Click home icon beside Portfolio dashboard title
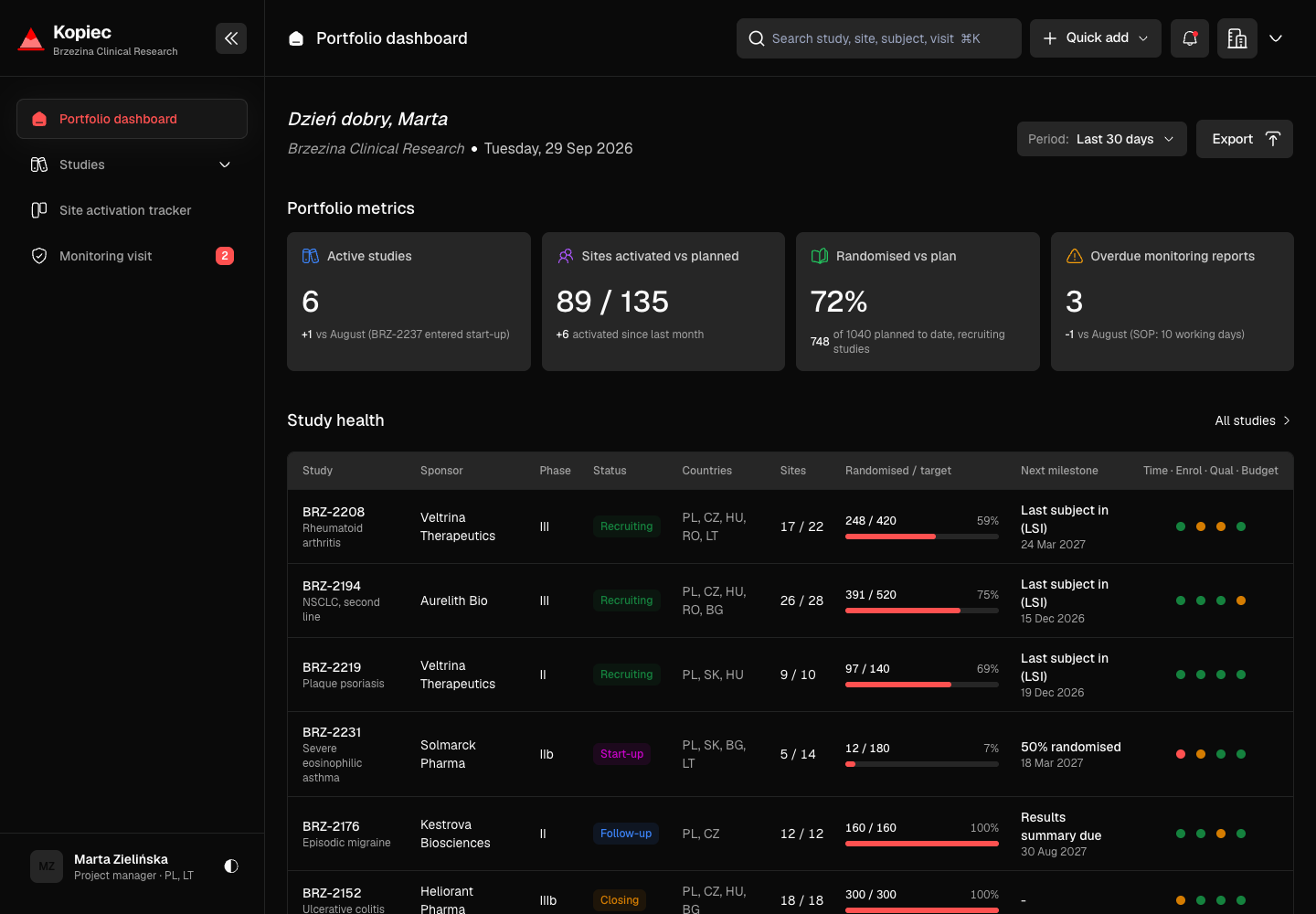1316x914 pixels. coord(296,38)
